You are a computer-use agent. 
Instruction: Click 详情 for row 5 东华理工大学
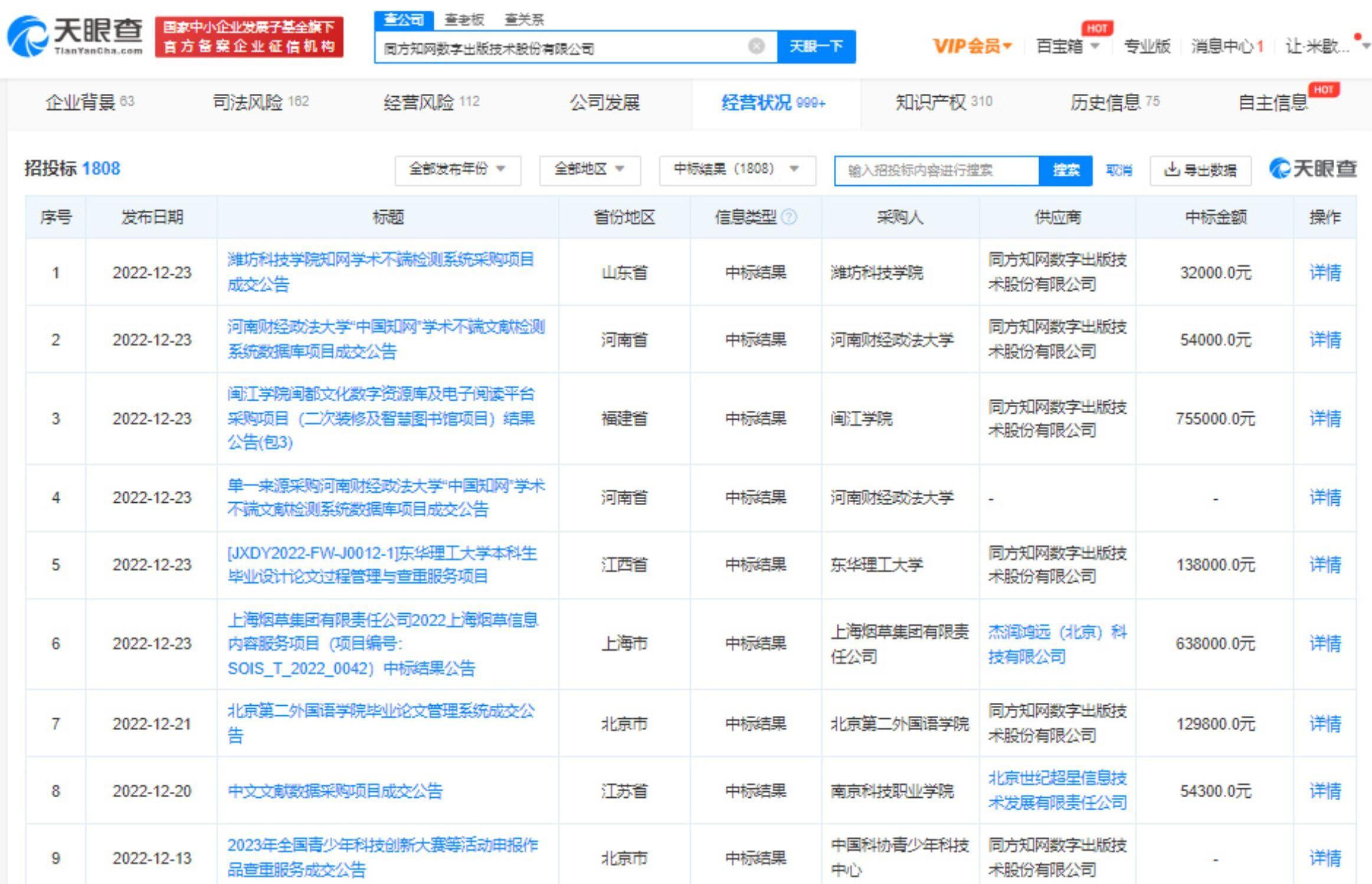coord(1325,565)
